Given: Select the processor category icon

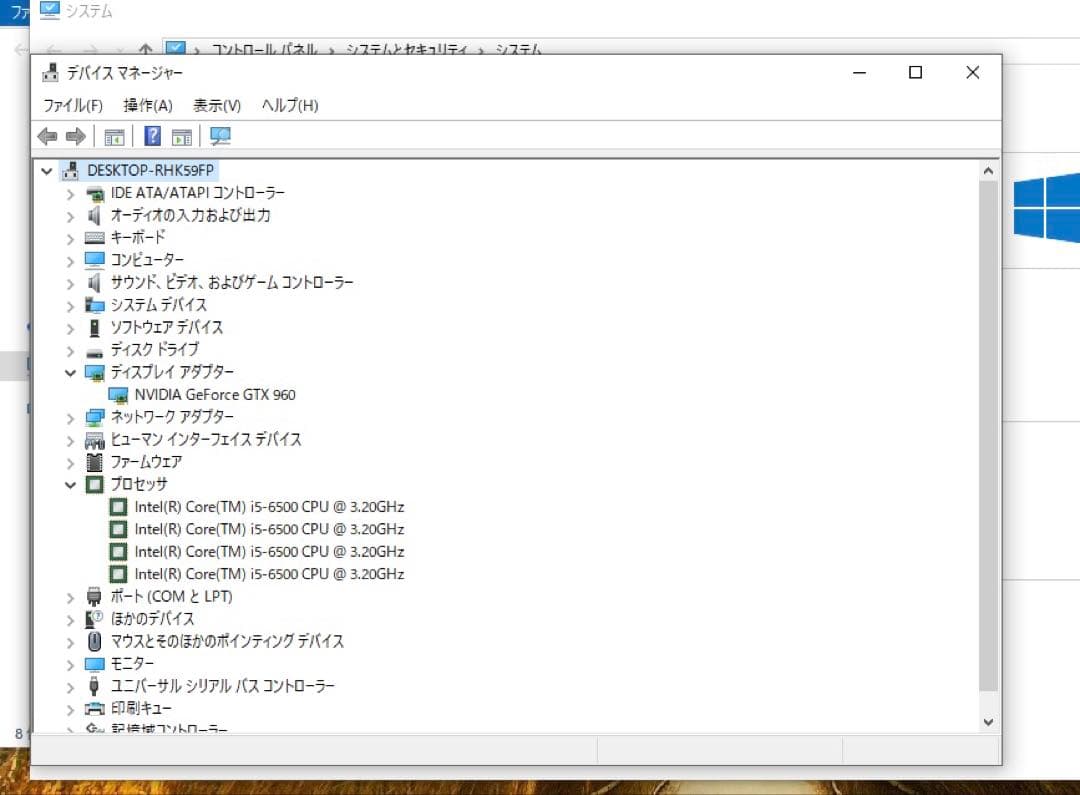Looking at the screenshot, I should pyautogui.click(x=94, y=485).
